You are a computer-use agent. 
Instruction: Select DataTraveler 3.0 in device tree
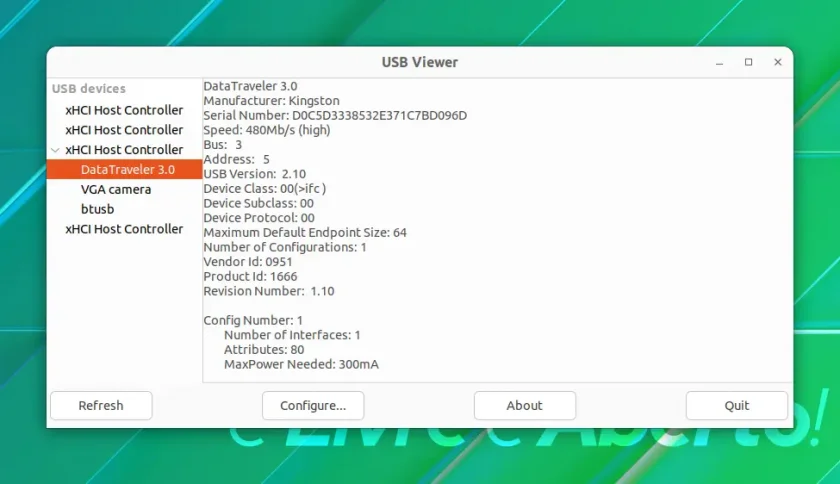(x=124, y=169)
